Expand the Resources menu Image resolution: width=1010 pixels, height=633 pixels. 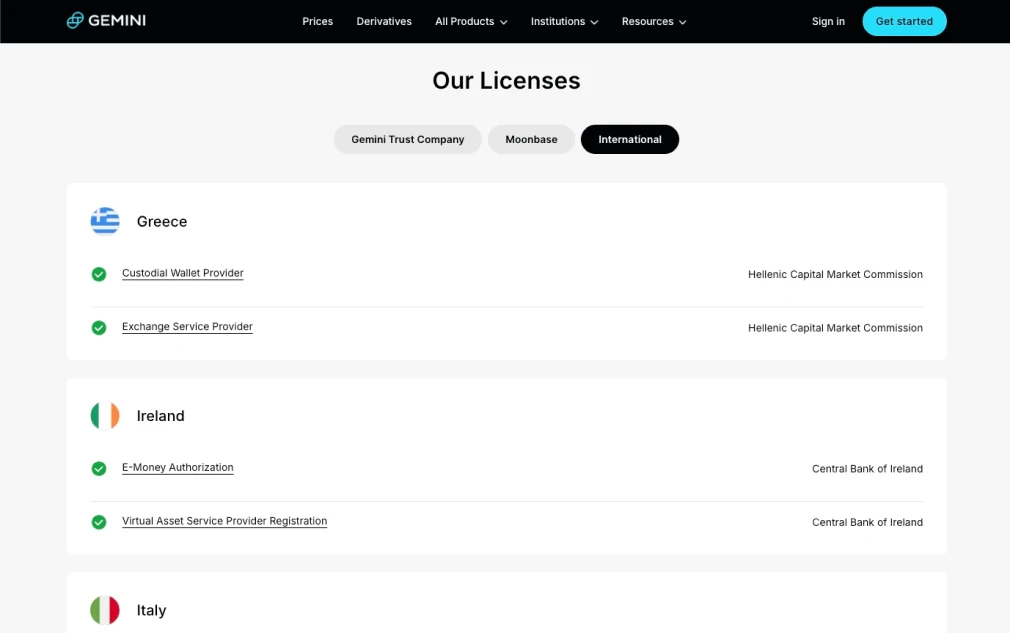point(654,22)
